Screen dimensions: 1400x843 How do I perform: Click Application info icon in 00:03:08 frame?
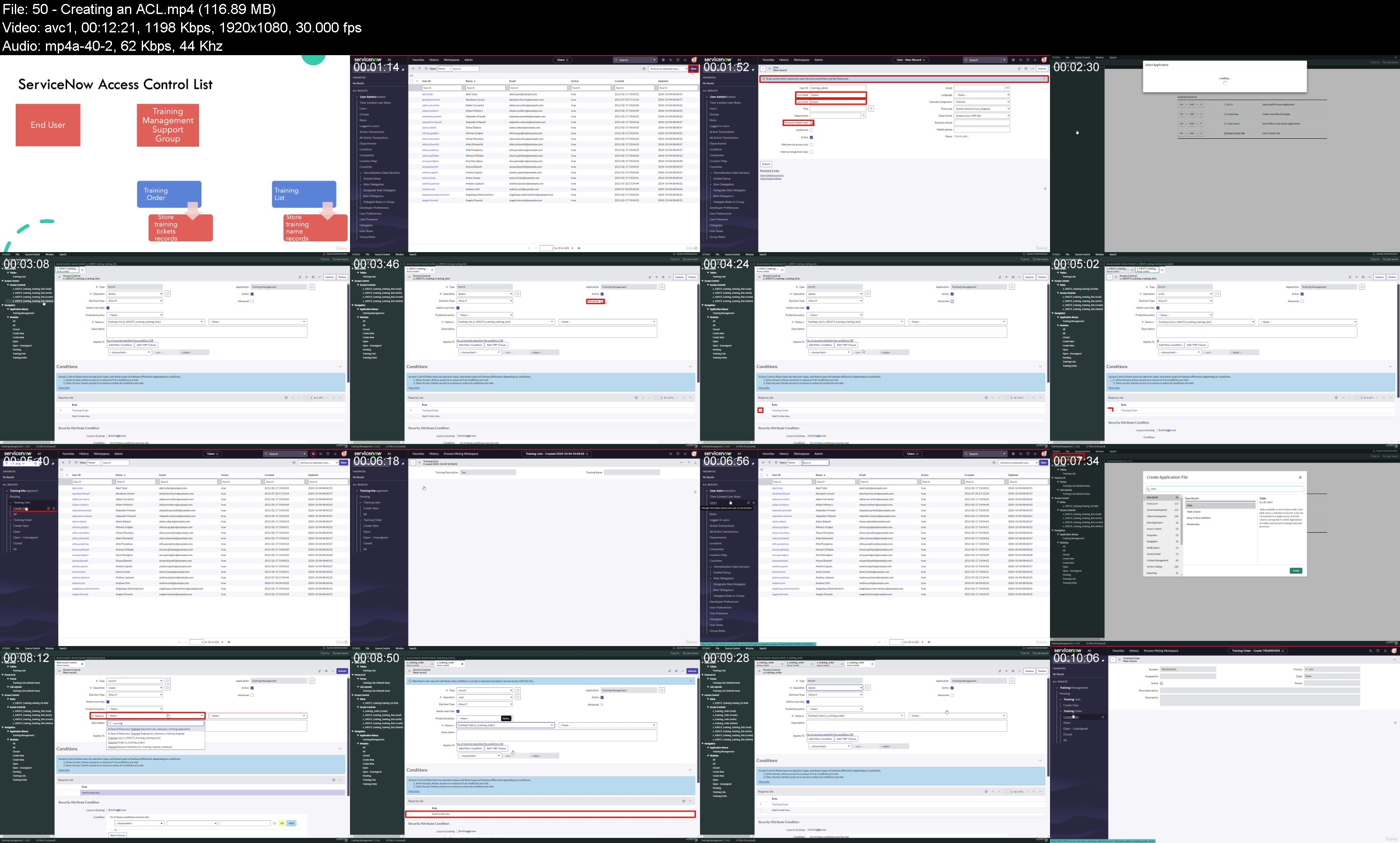(x=311, y=287)
